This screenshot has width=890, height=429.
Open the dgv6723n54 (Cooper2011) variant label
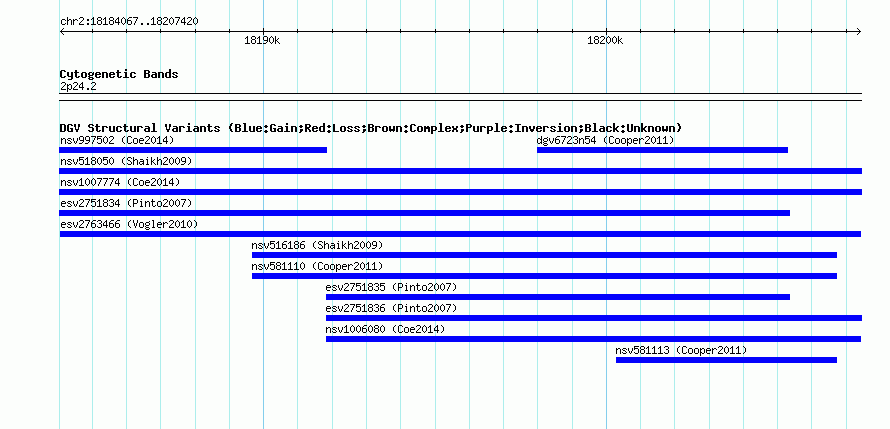[605, 140]
